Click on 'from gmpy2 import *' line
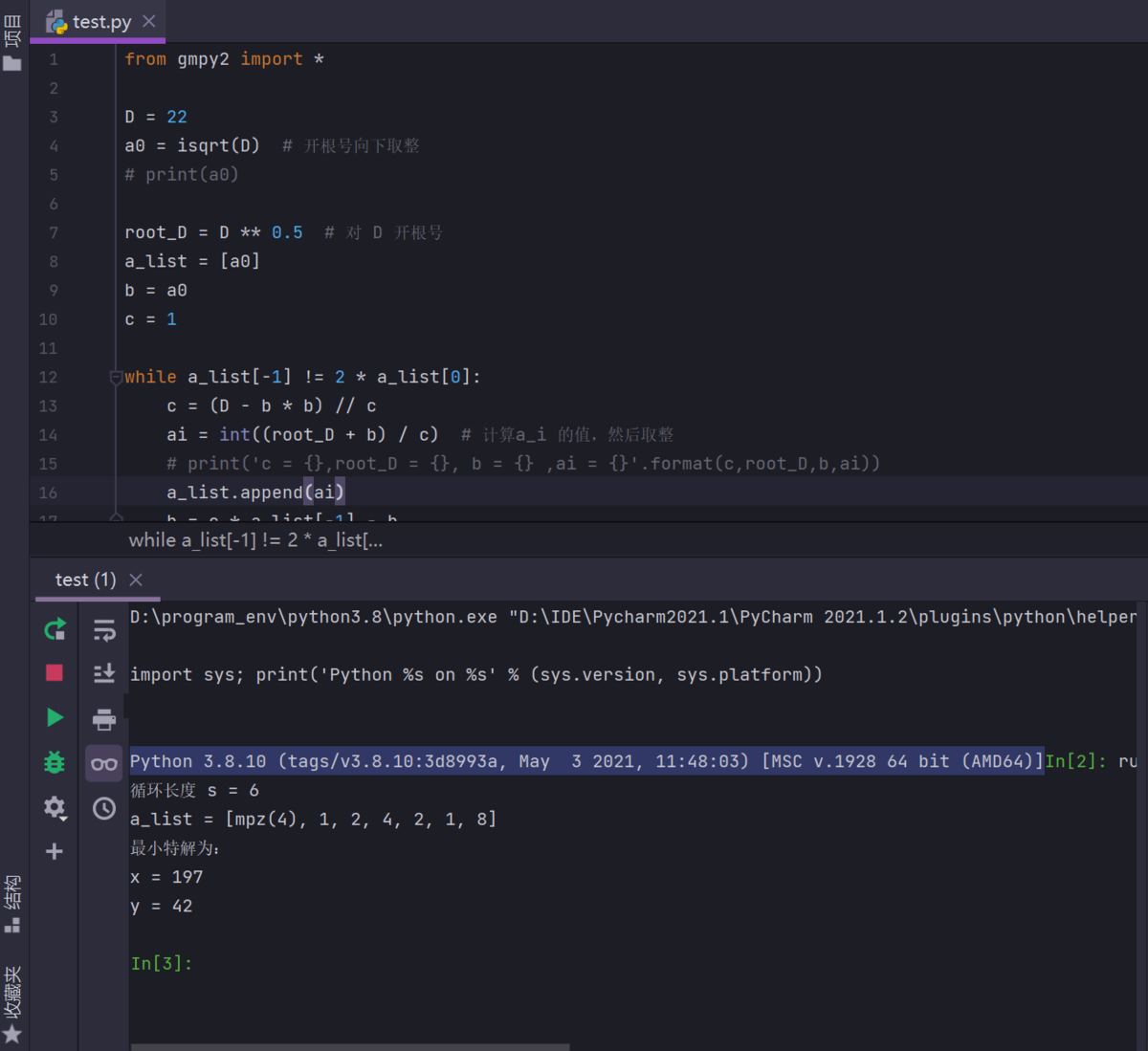Viewport: 1148px width, 1051px height. tap(224, 59)
